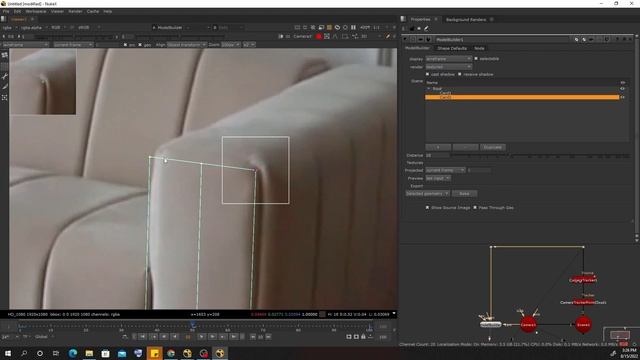Open the Workspace menu
Screen dimensions: 640x360
[x=36, y=11]
